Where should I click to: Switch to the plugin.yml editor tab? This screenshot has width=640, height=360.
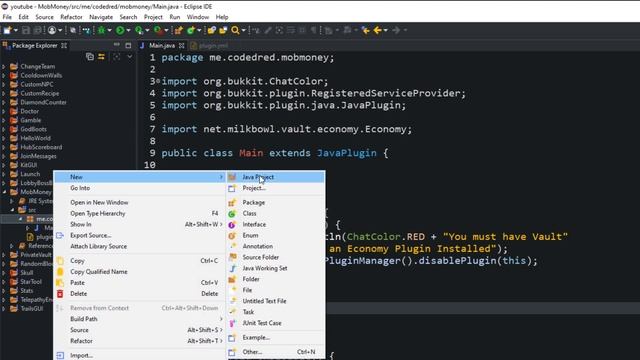coord(213,45)
